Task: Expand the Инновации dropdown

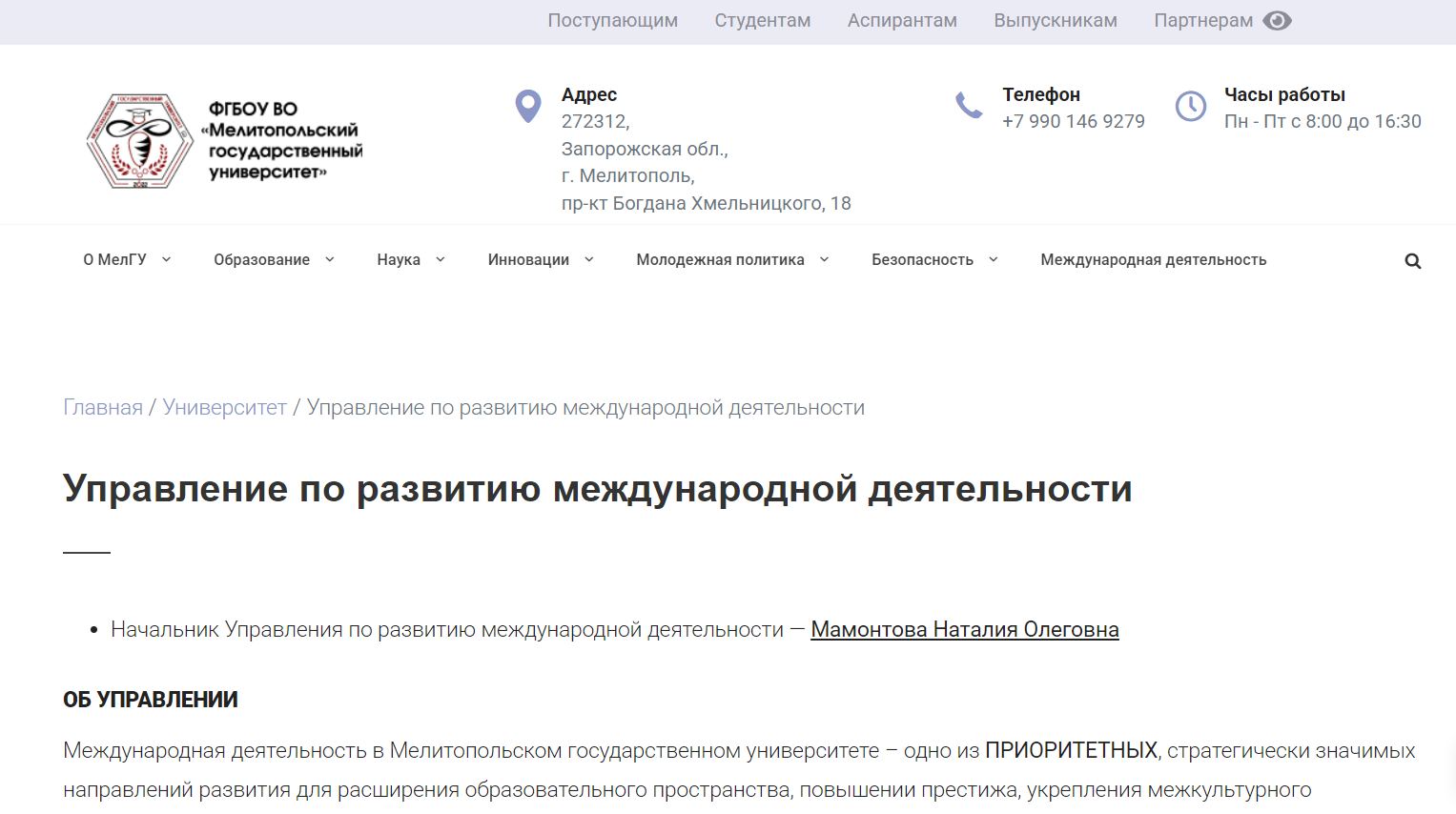Action: (x=589, y=258)
